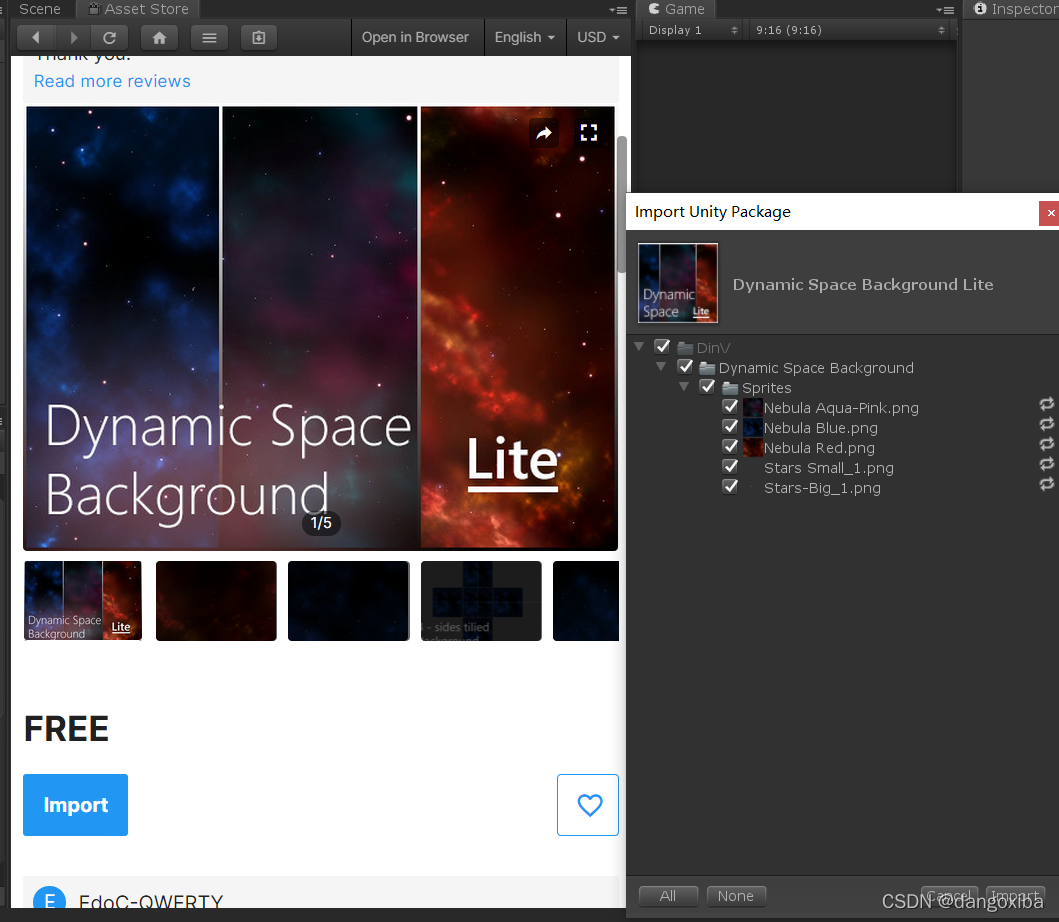Go back in Asset Store navigation

point(35,38)
